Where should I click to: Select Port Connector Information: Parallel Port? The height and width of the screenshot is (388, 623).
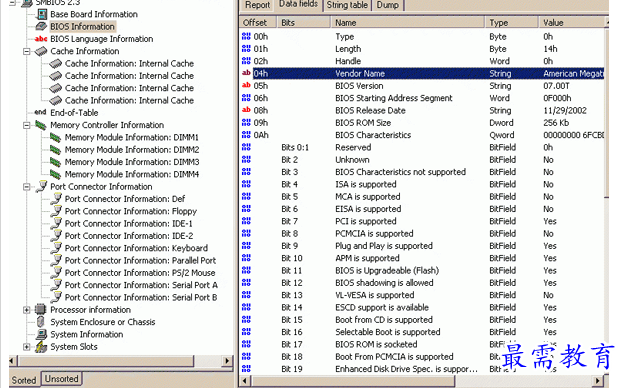point(140,261)
